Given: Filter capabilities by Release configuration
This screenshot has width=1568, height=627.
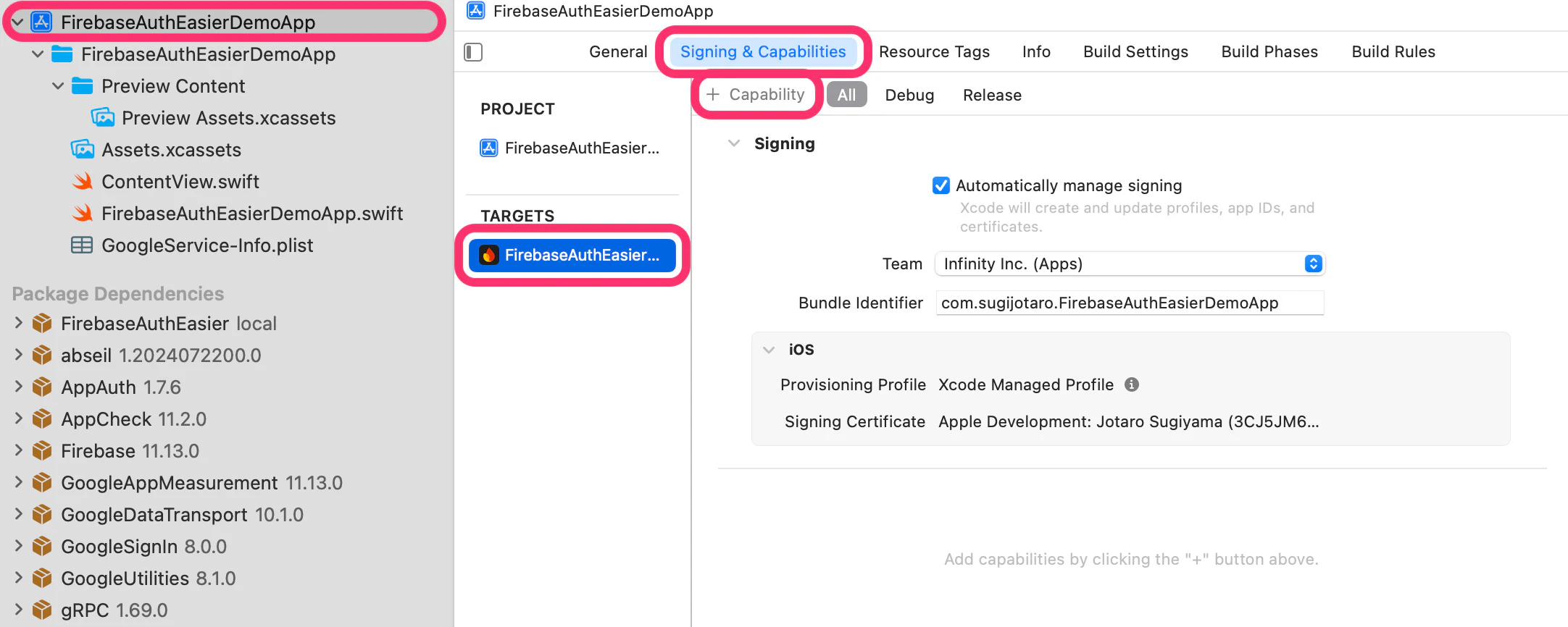Looking at the screenshot, I should 992,95.
